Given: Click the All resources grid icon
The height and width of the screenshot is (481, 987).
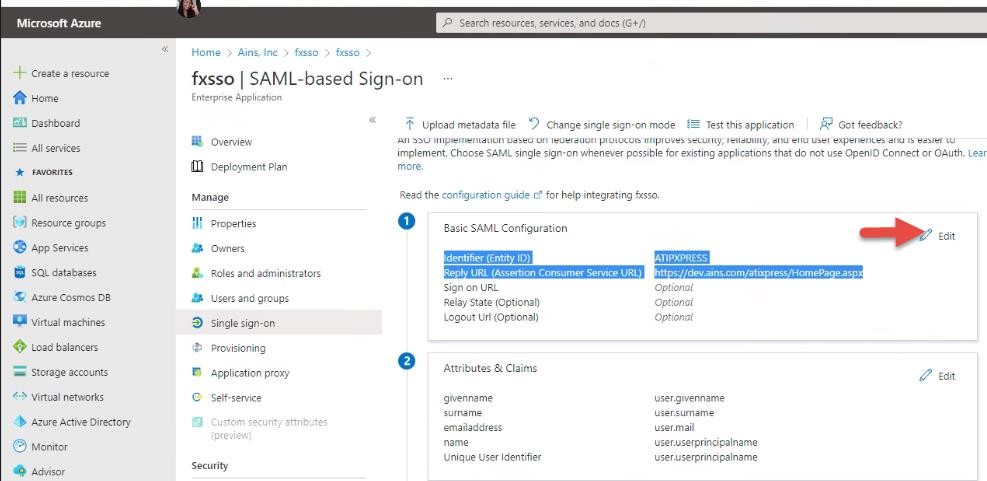Looking at the screenshot, I should click(x=20, y=198).
